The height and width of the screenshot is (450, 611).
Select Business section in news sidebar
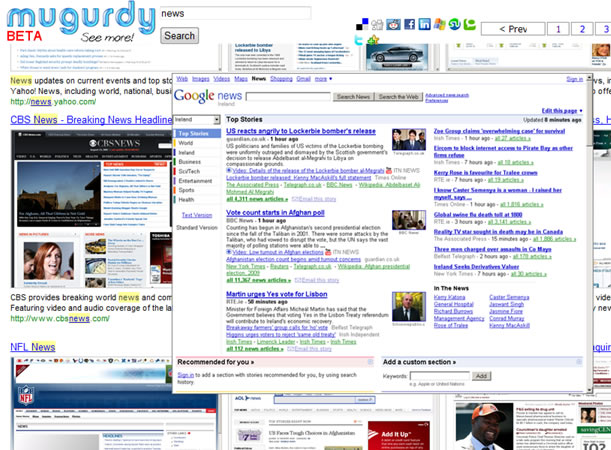pos(189,162)
